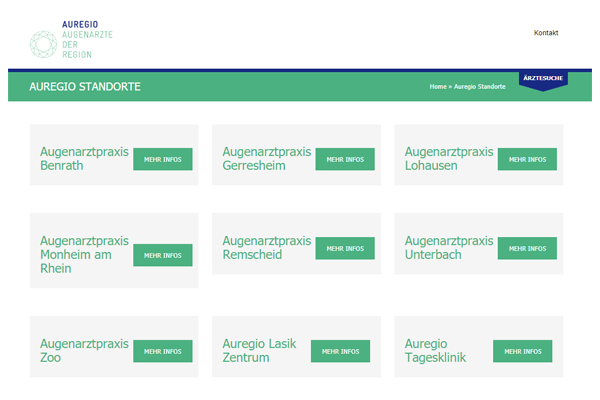Viewport: 600px width, 400px height.
Task: Choose the Auregio Tagesklinik title
Action: coord(435,350)
